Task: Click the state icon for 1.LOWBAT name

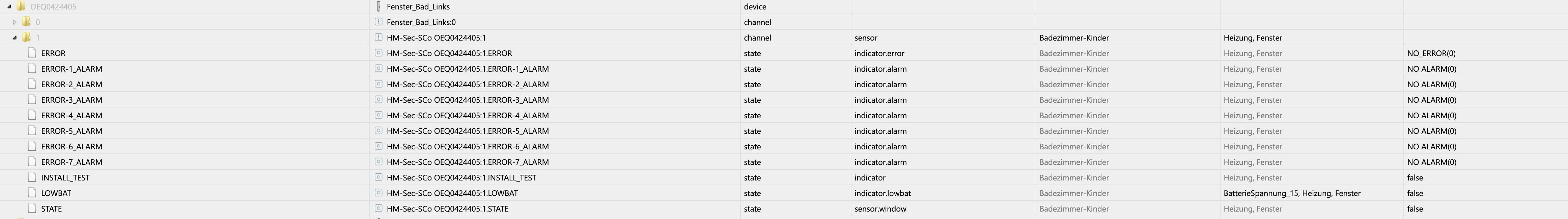Action: click(x=379, y=193)
